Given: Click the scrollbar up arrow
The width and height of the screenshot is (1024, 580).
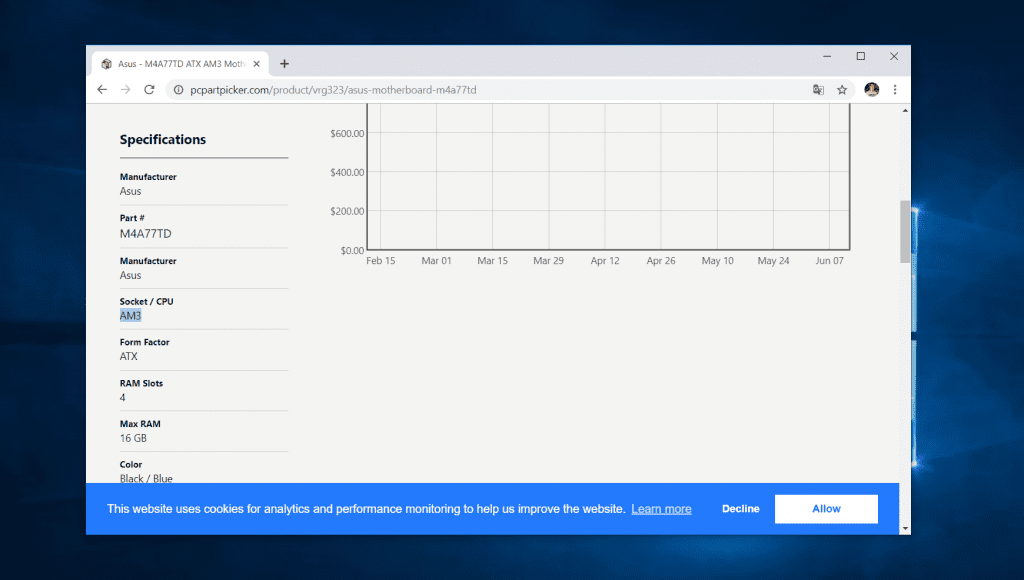Looking at the screenshot, I should coord(904,110).
